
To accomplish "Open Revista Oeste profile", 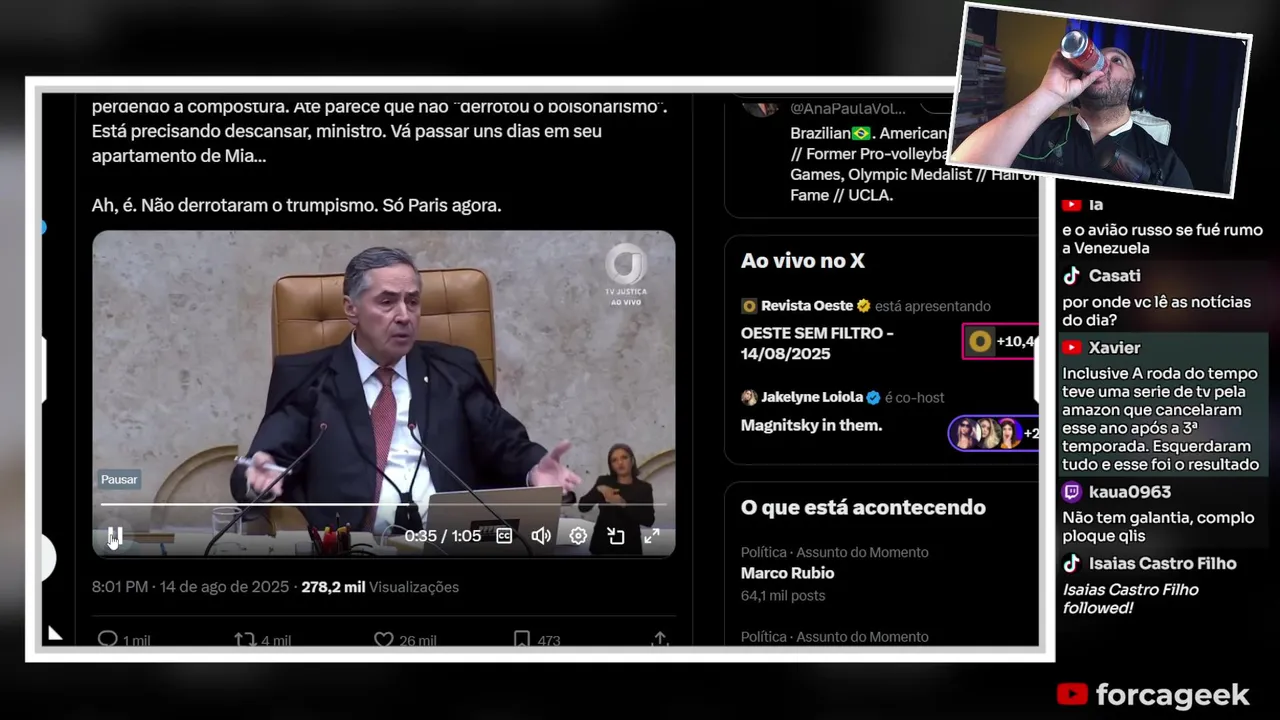I will point(806,306).
